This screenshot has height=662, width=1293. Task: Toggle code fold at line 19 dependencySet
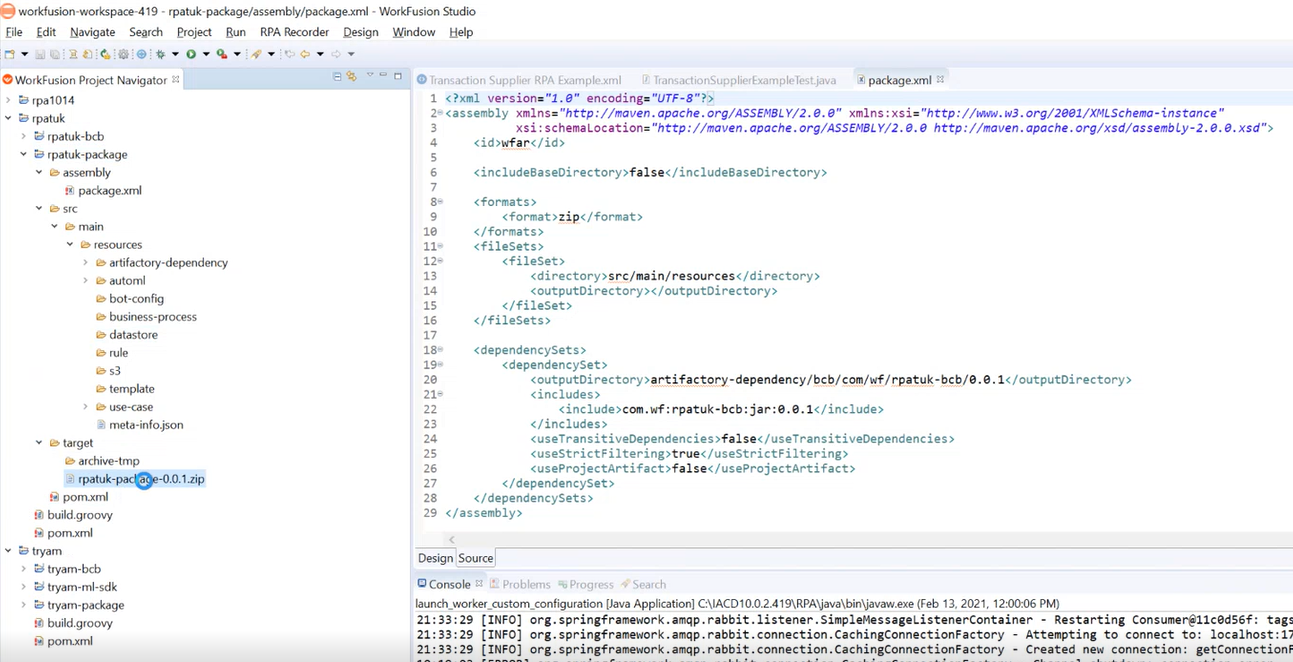point(441,365)
